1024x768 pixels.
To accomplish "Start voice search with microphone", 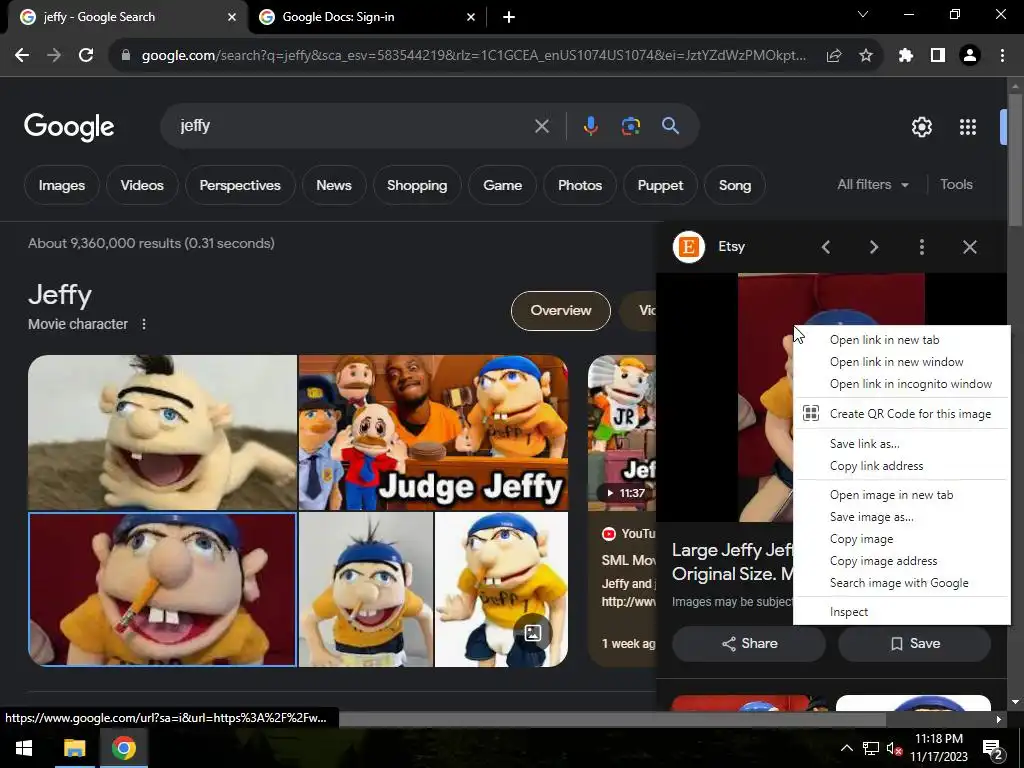I will tap(590, 126).
